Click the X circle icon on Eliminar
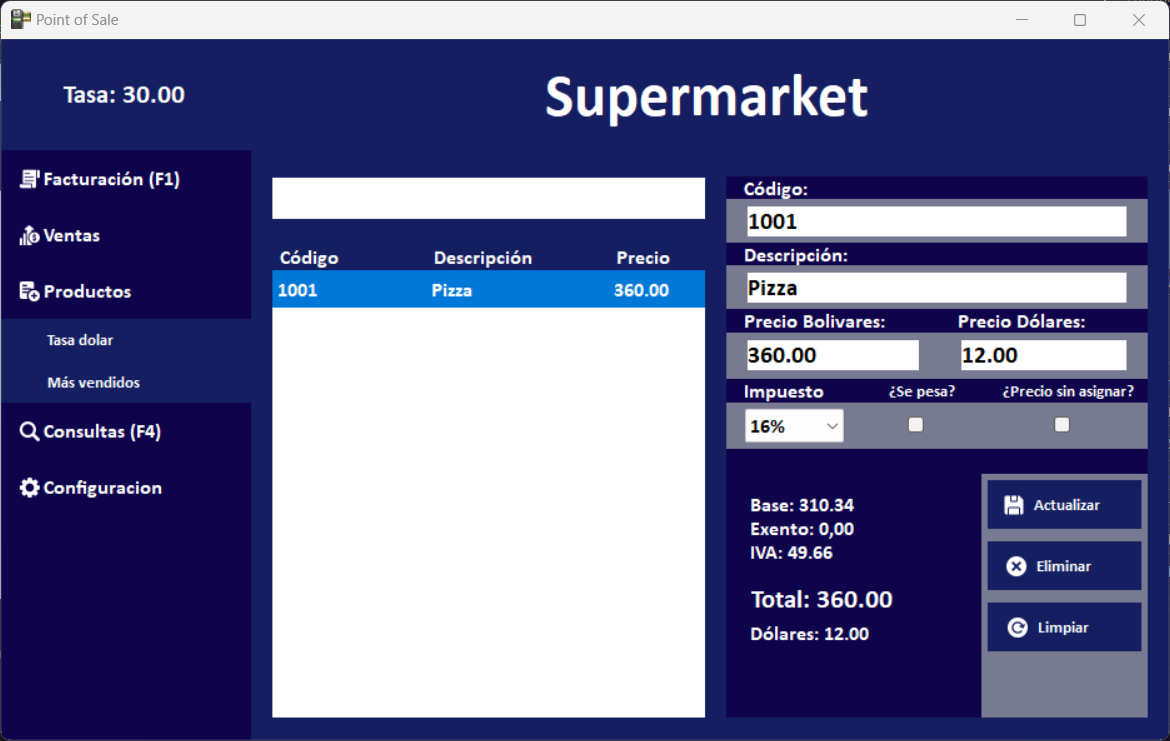 (1016, 567)
